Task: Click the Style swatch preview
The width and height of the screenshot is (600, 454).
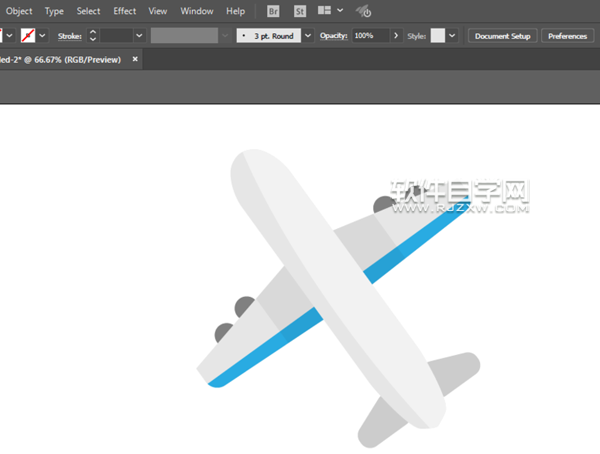Action: [437, 35]
